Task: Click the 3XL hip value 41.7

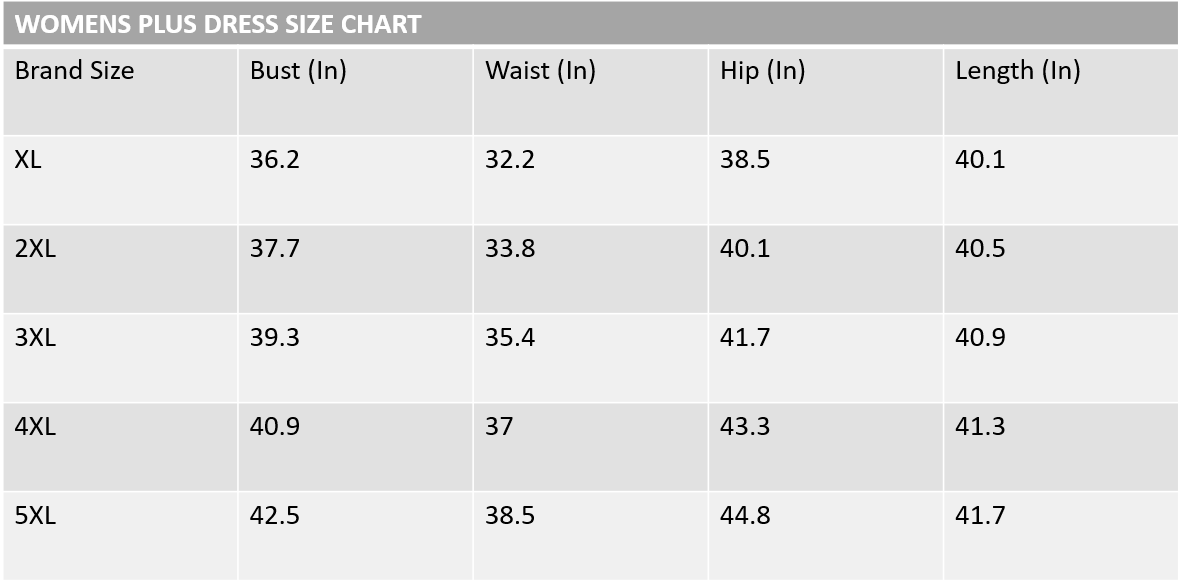Action: [745, 338]
